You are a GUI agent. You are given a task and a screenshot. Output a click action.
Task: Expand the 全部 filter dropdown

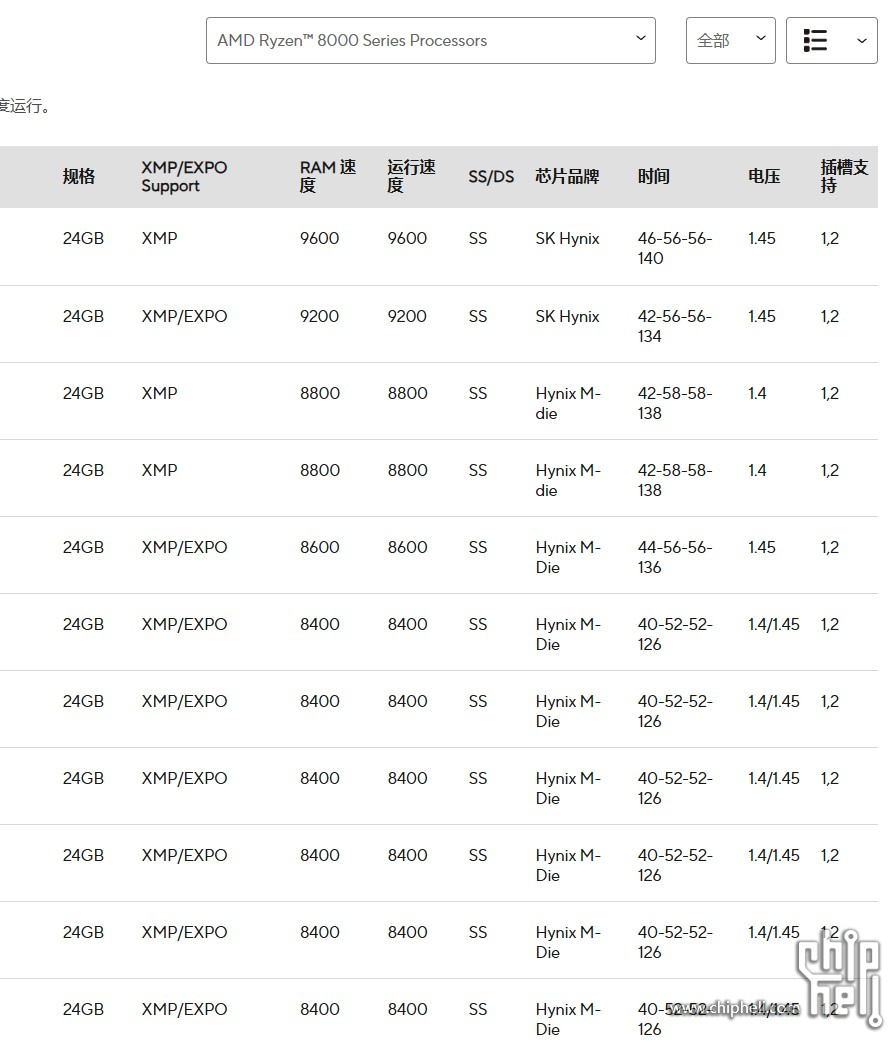pyautogui.click(x=730, y=41)
